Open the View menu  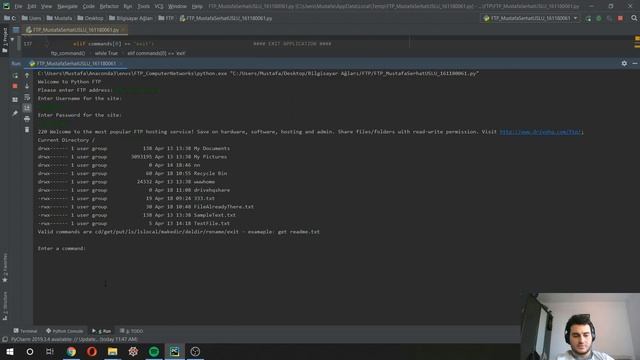[x=47, y=7]
